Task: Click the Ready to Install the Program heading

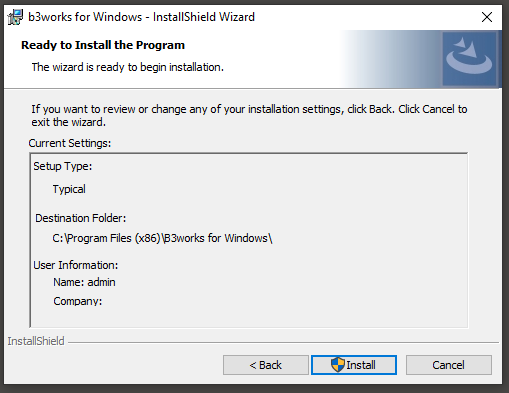Action: [103, 45]
